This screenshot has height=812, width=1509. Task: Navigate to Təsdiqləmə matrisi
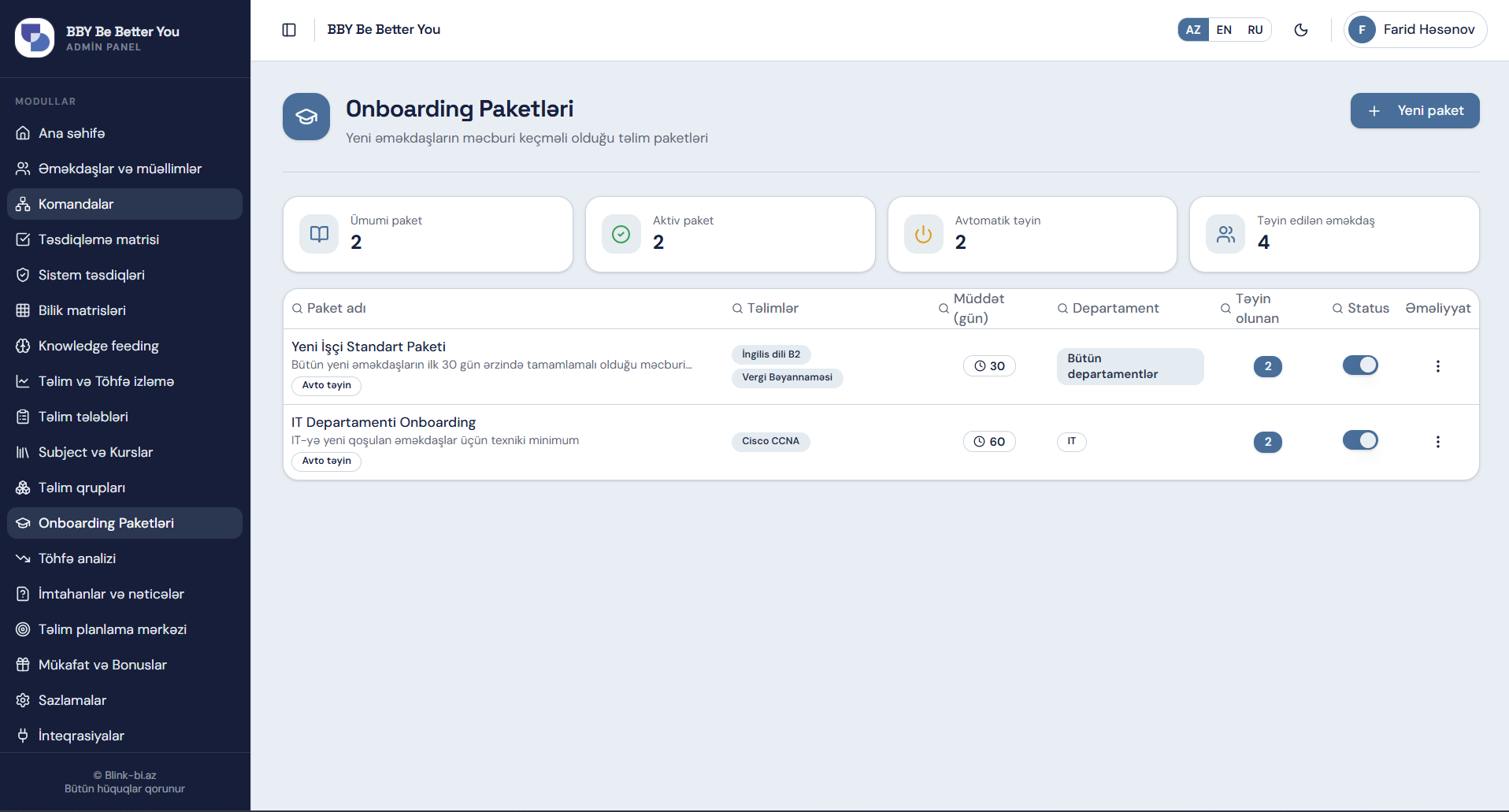coord(125,239)
